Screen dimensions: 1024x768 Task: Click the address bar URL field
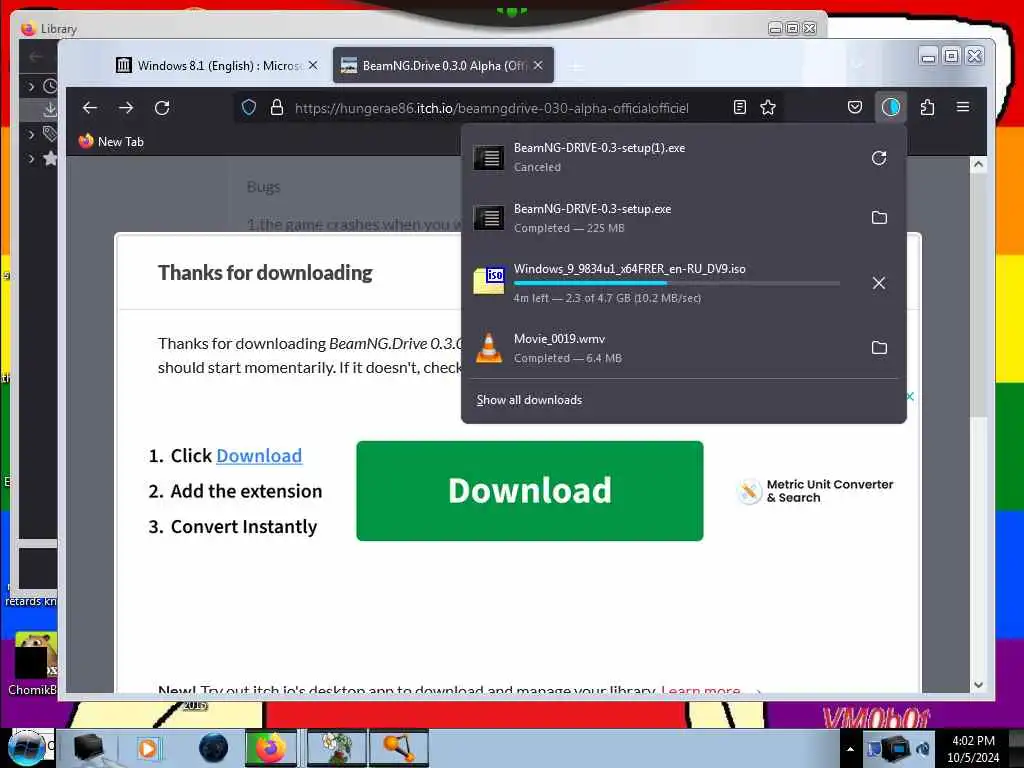491,108
